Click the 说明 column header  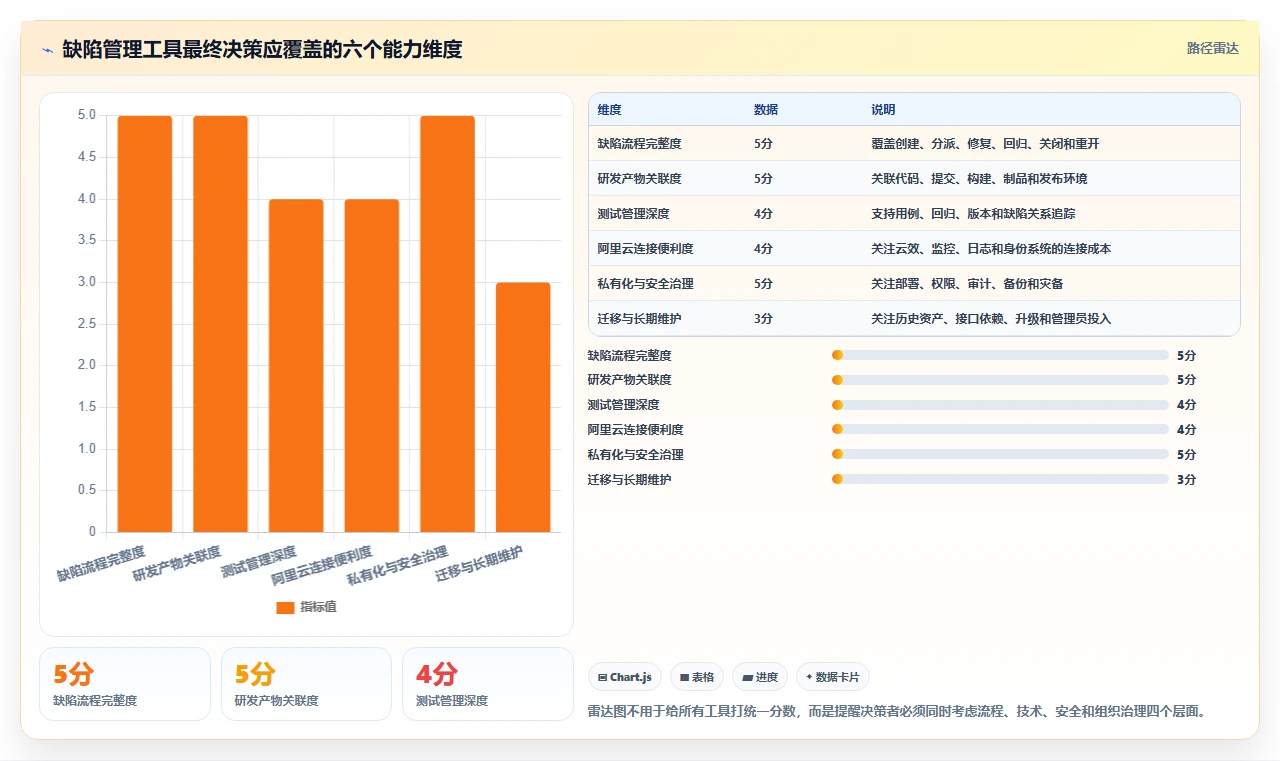pos(883,110)
